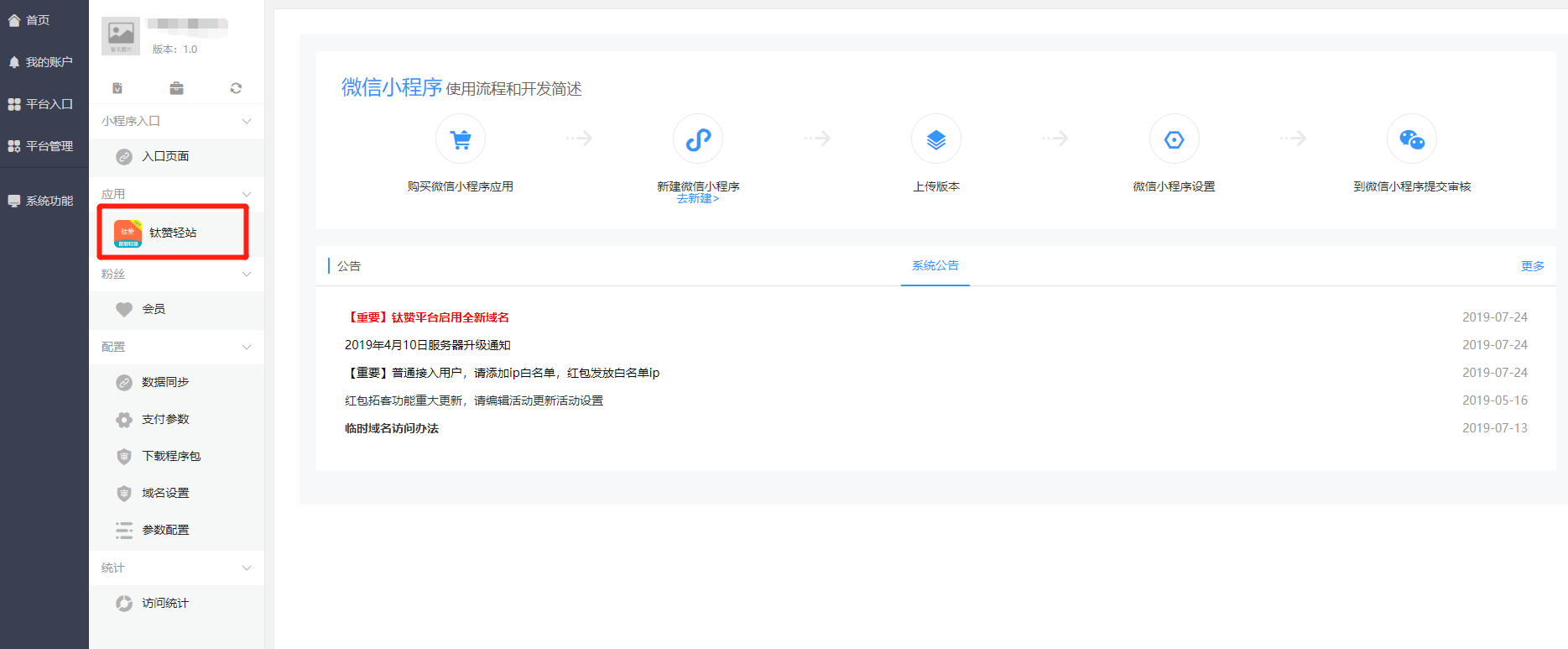The height and width of the screenshot is (649, 1568).
Task: Switch to the 系统公告 tab
Action: 935,265
